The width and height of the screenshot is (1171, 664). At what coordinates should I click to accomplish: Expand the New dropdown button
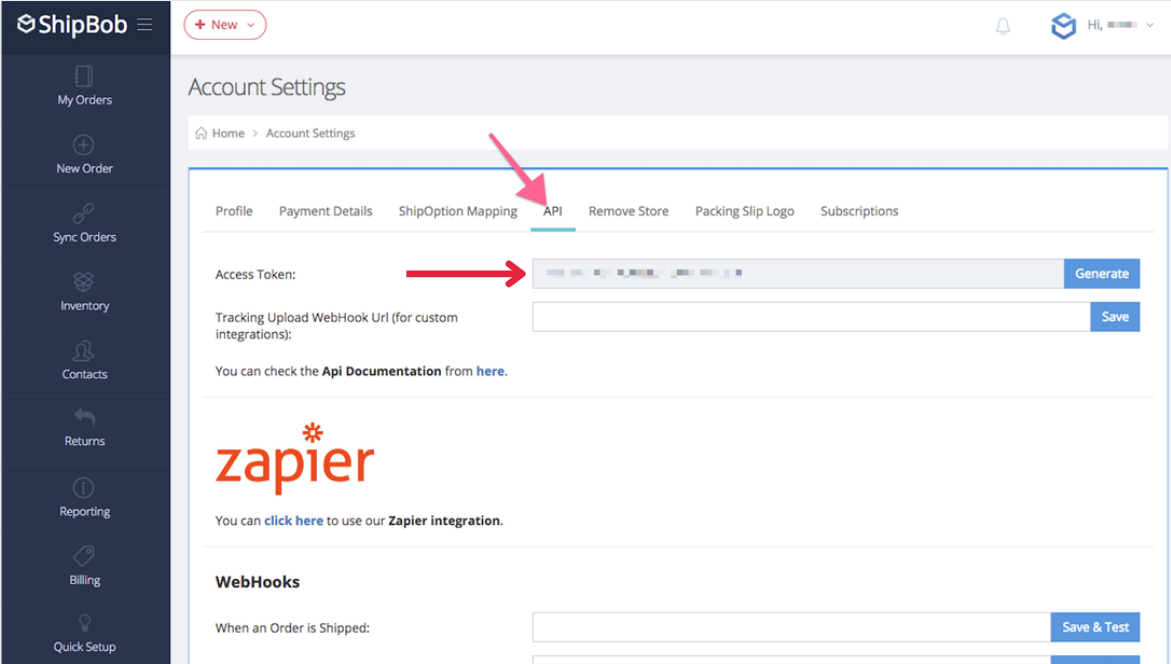point(225,25)
